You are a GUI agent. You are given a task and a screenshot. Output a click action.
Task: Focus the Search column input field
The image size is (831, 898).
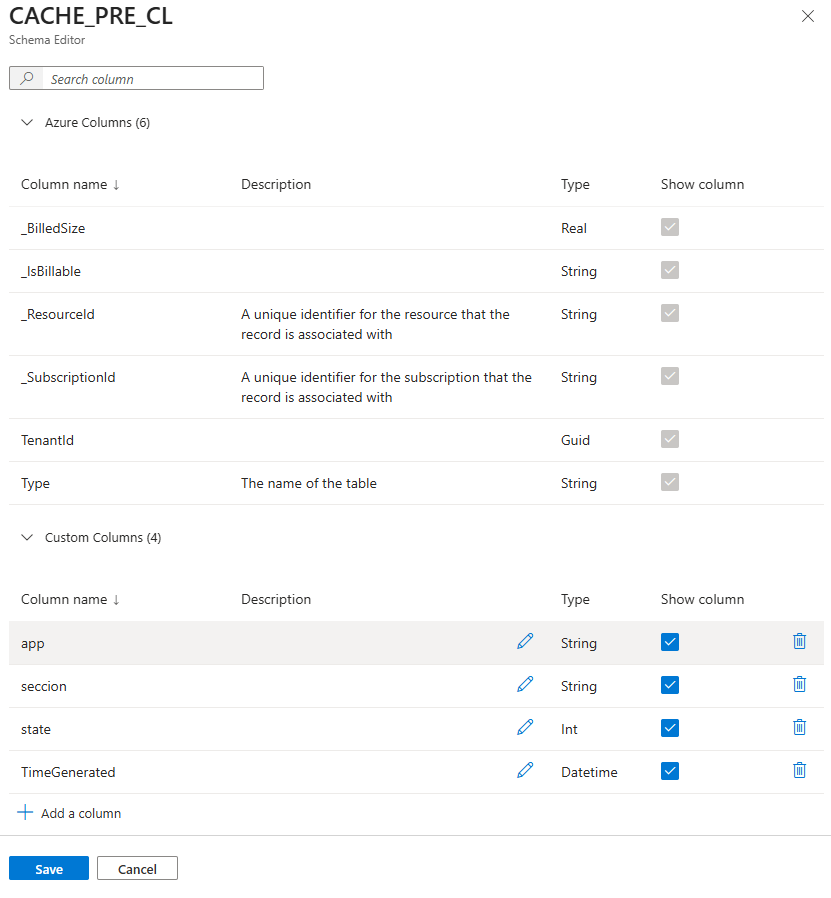pyautogui.click(x=136, y=78)
